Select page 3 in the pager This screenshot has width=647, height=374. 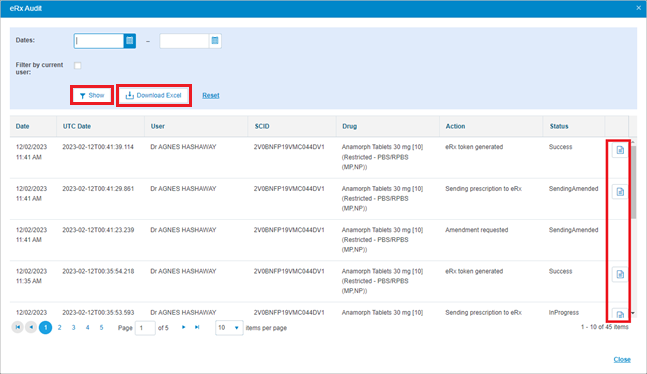tap(73, 327)
